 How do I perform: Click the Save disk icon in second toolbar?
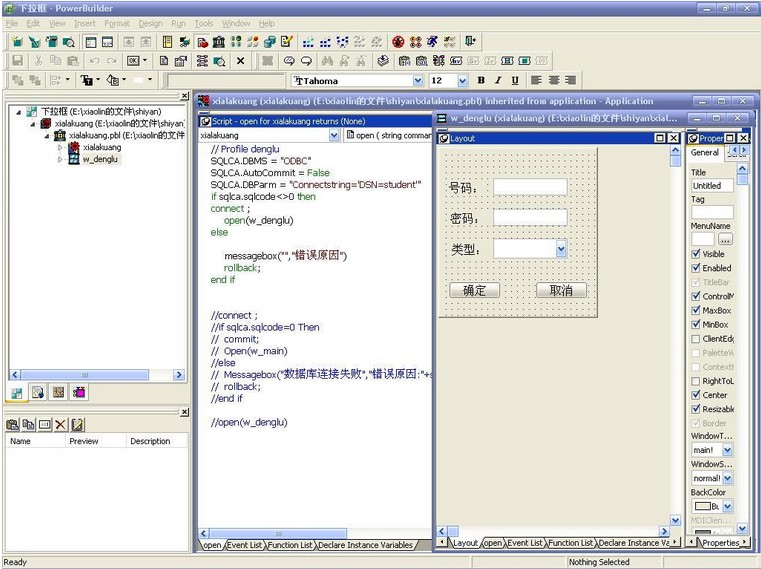pos(17,61)
